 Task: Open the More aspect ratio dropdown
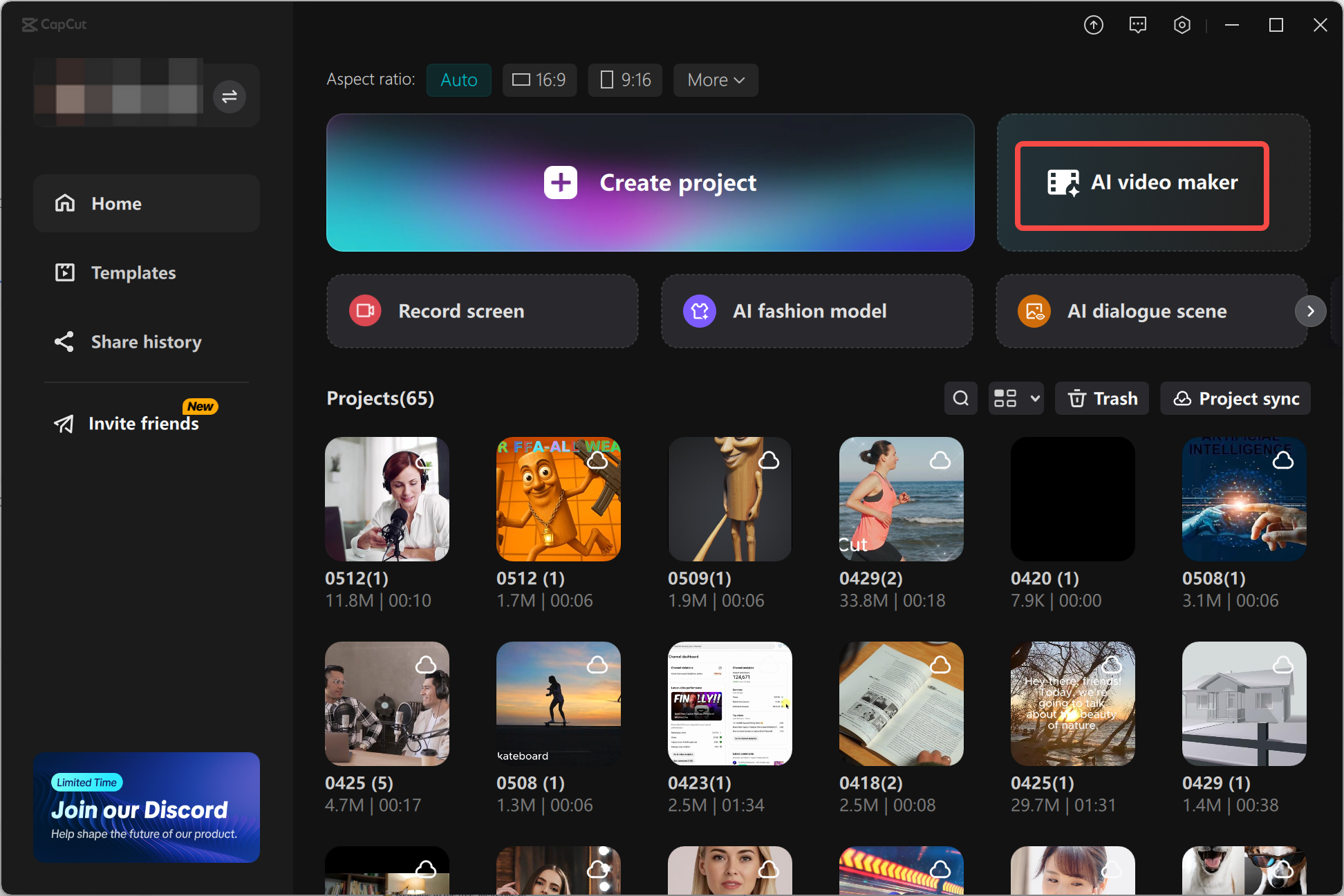(x=715, y=80)
